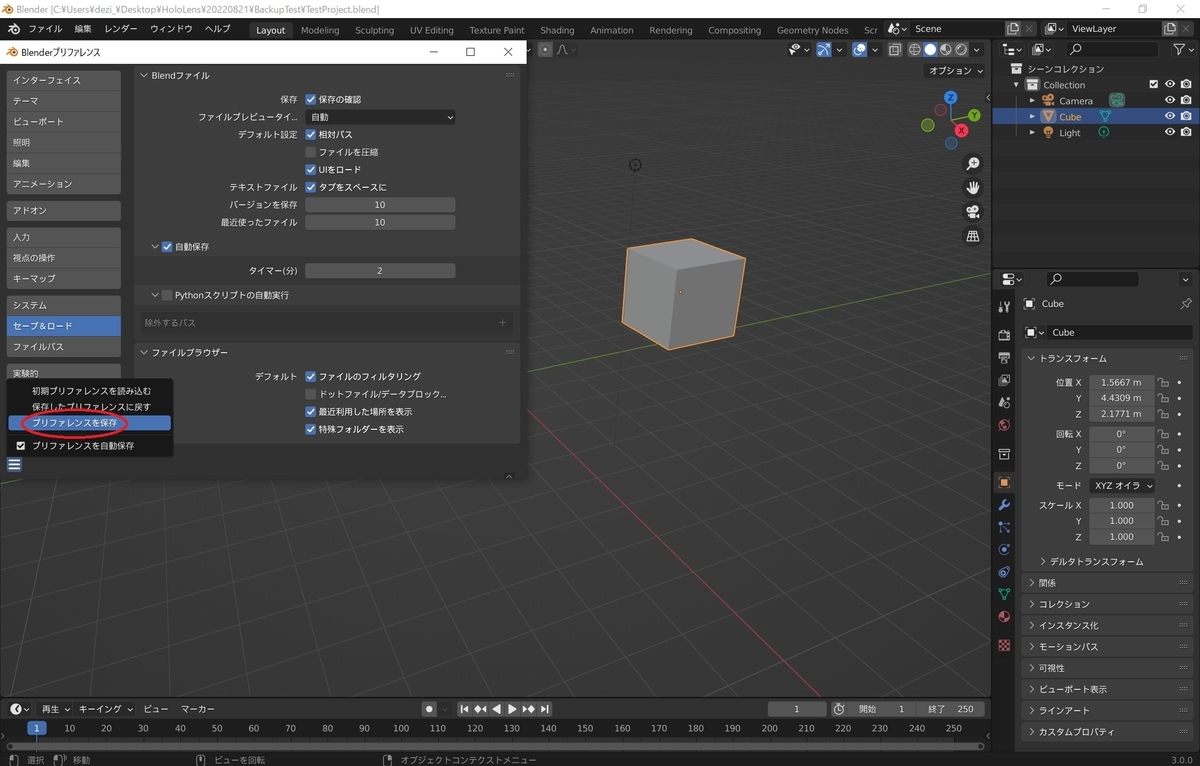Open the World properties tab icon
This screenshot has width=1200, height=766.
coord(1004,426)
